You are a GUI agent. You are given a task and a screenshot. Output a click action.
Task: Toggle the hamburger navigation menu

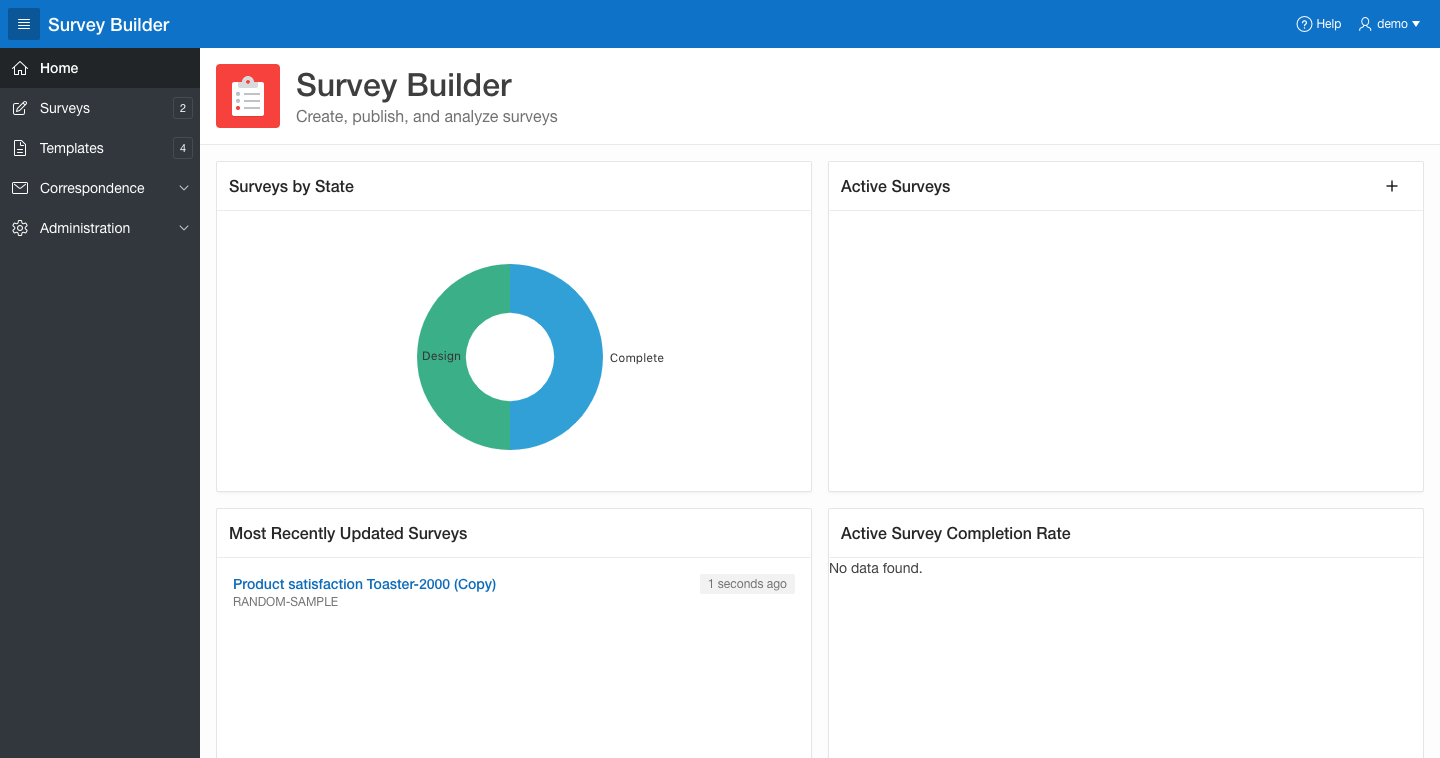click(x=24, y=24)
